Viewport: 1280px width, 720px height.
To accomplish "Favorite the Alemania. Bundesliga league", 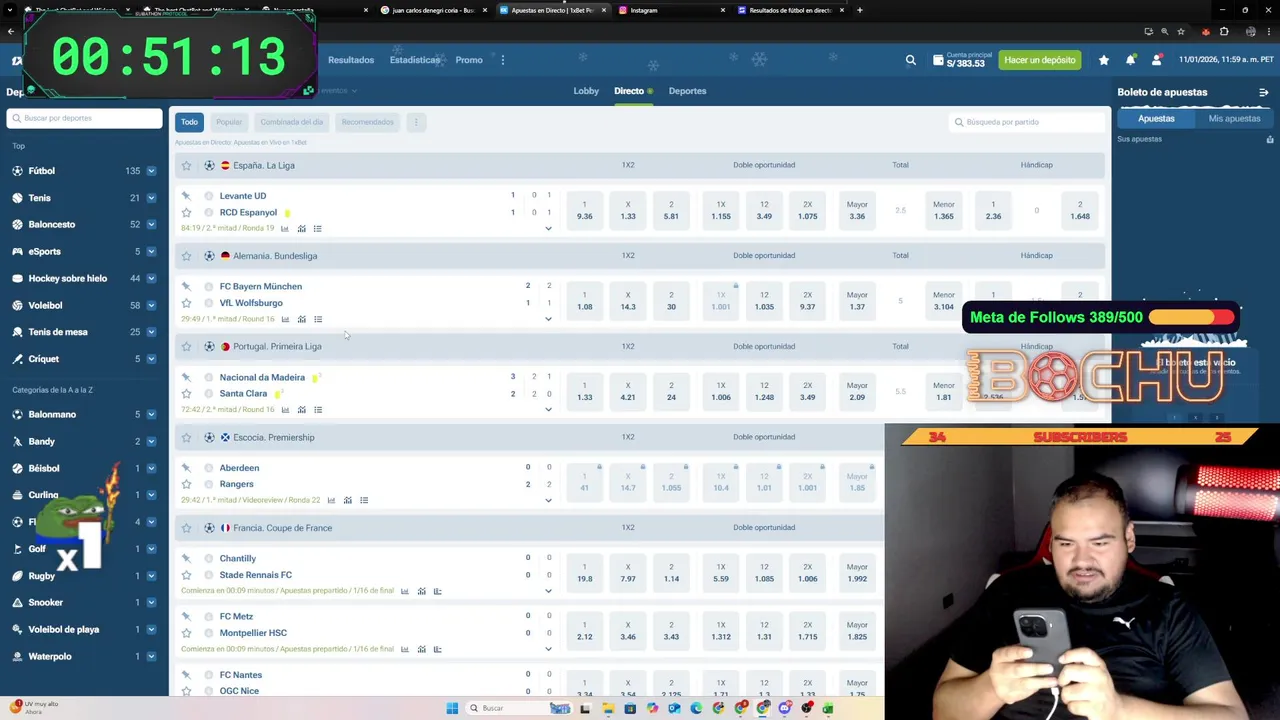I will 186,256.
